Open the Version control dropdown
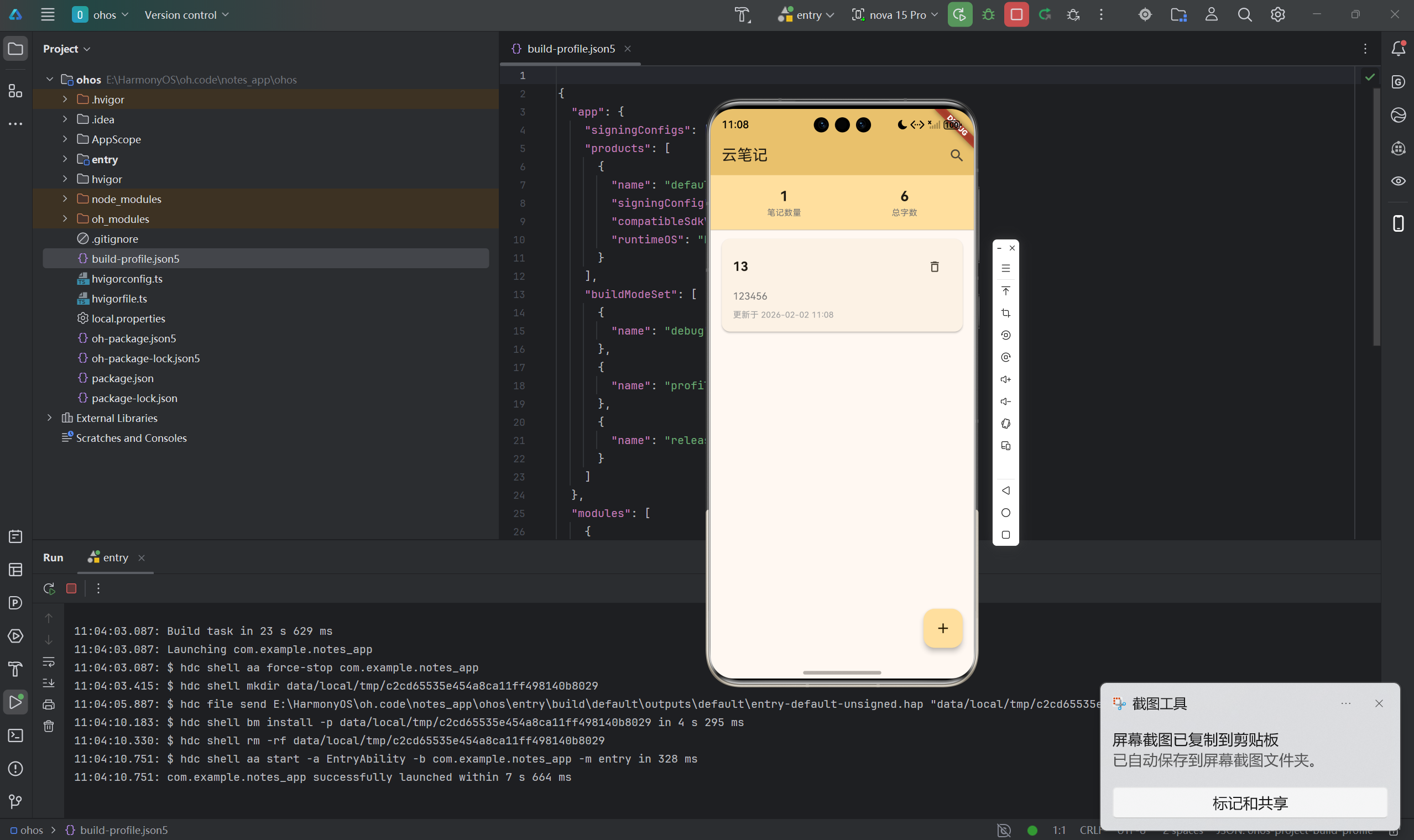The width and height of the screenshot is (1414, 840). [x=186, y=15]
